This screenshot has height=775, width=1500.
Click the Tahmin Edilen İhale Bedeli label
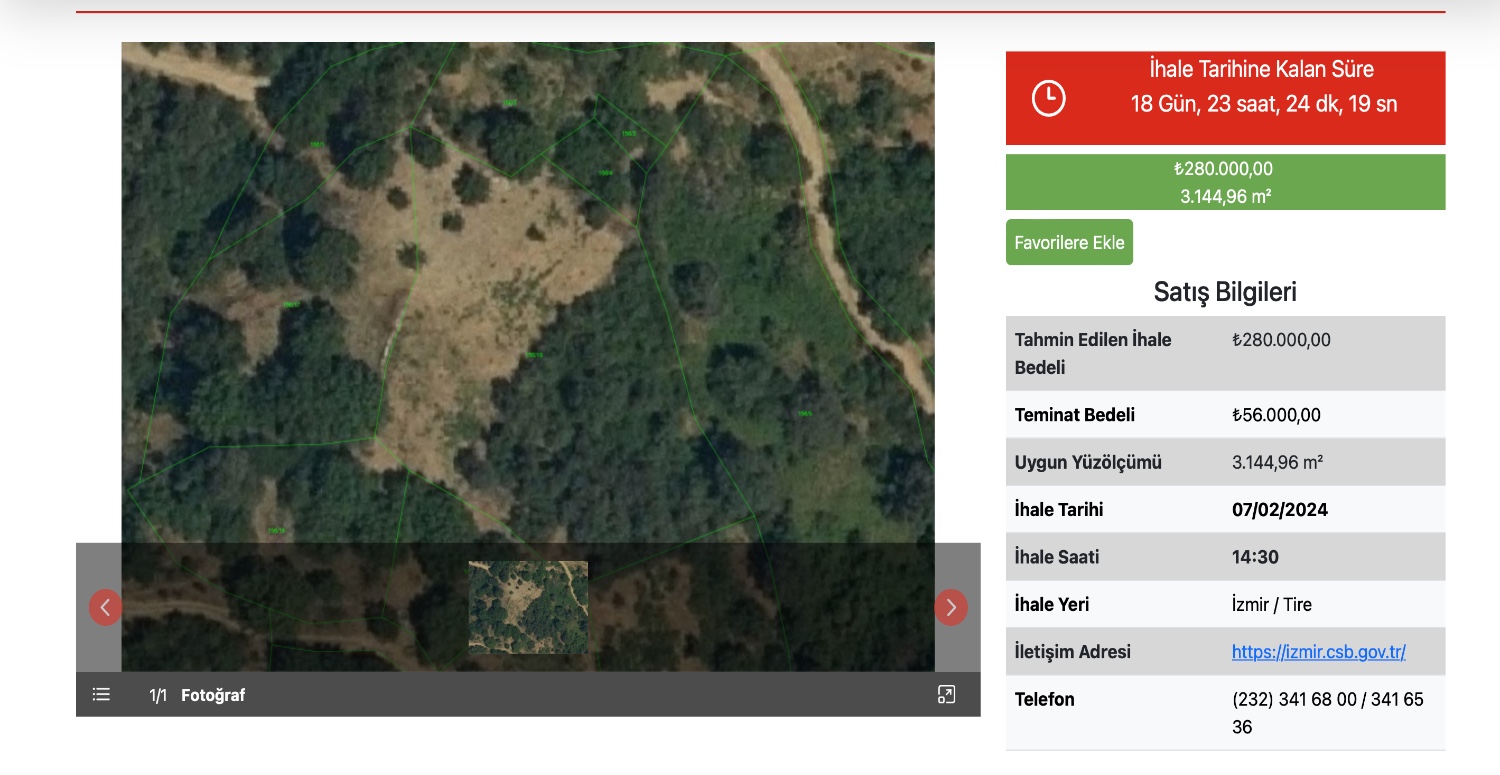[x=1092, y=353]
